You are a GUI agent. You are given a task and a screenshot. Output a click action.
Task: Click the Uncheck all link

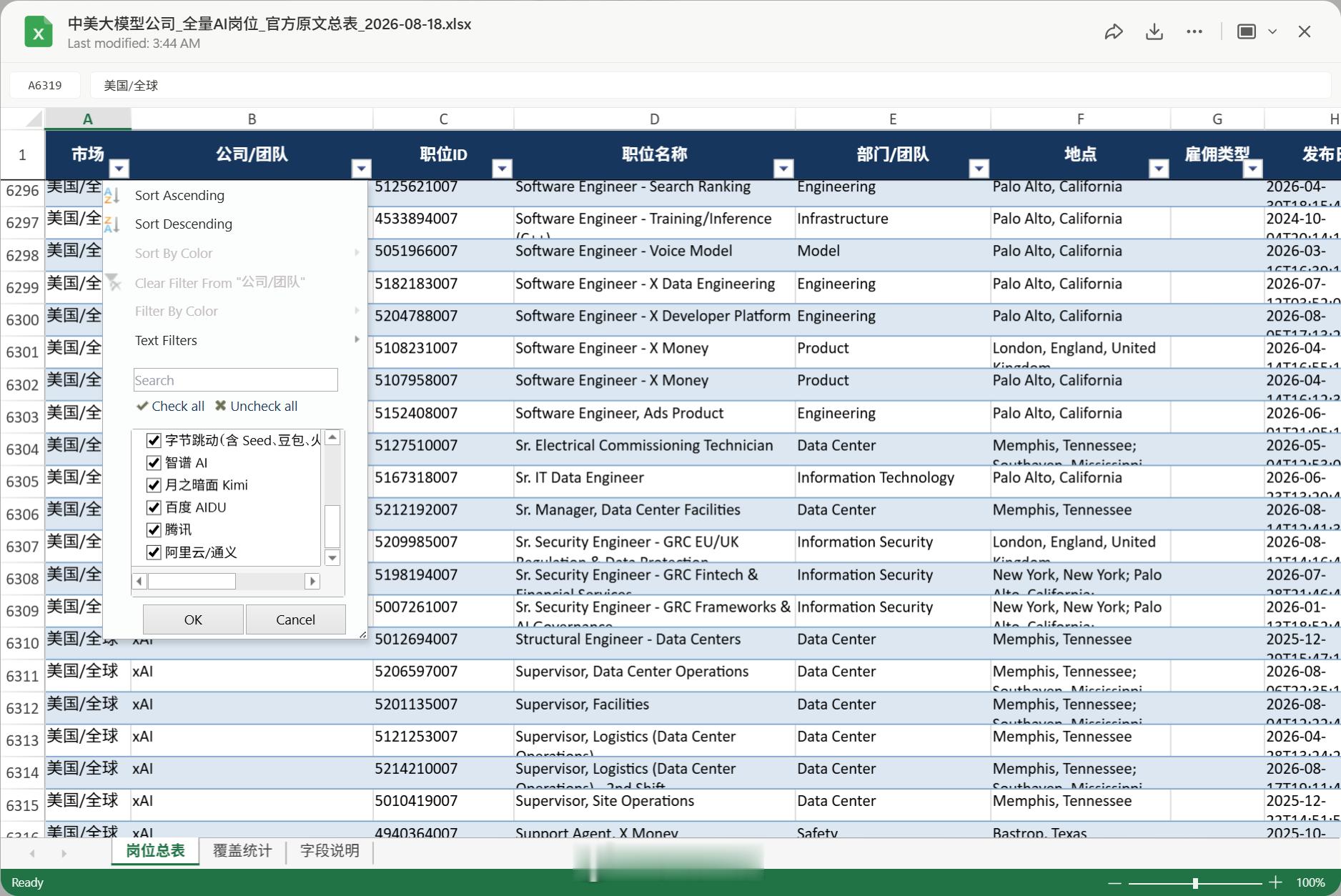click(x=257, y=406)
